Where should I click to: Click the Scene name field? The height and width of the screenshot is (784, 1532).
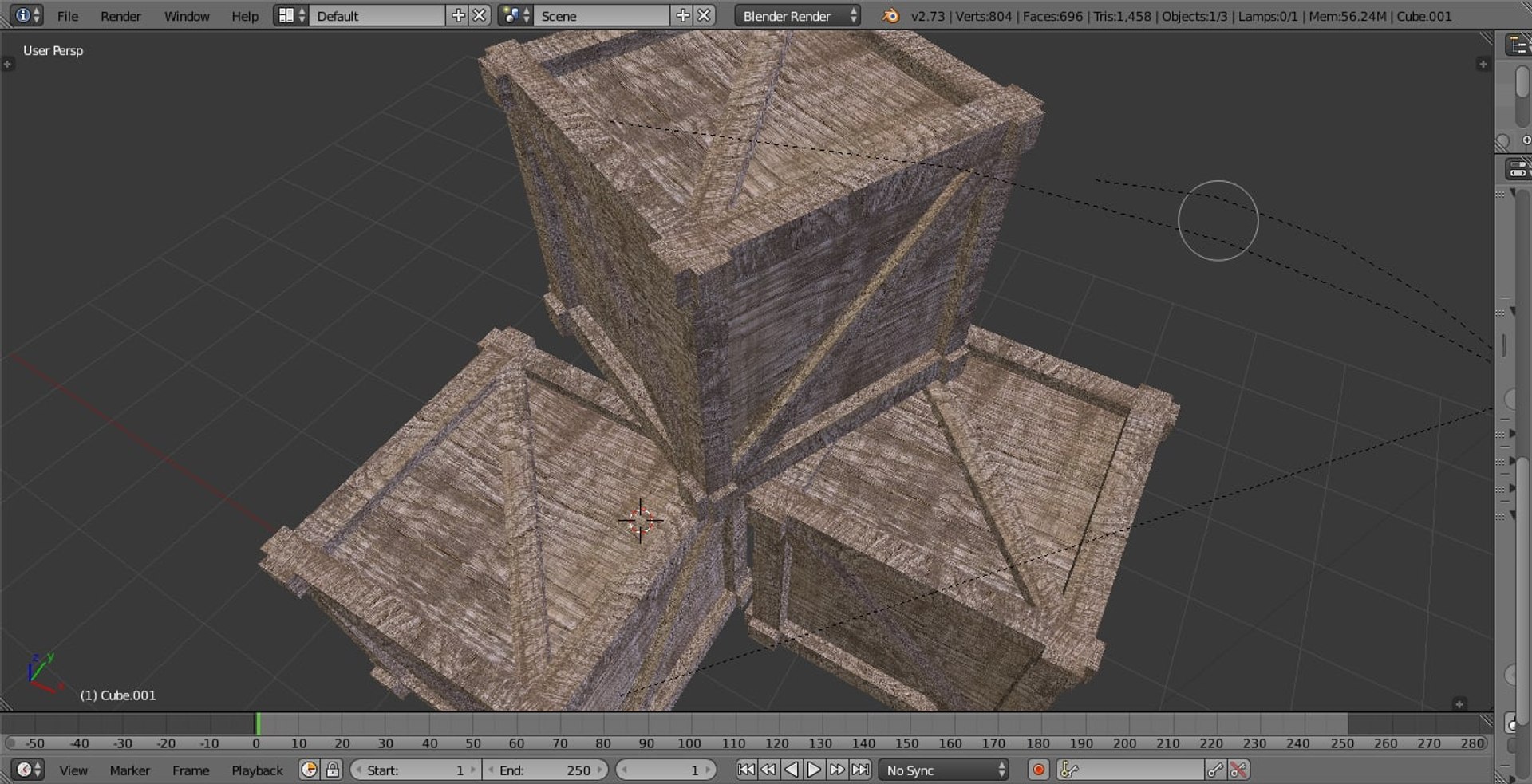[603, 15]
